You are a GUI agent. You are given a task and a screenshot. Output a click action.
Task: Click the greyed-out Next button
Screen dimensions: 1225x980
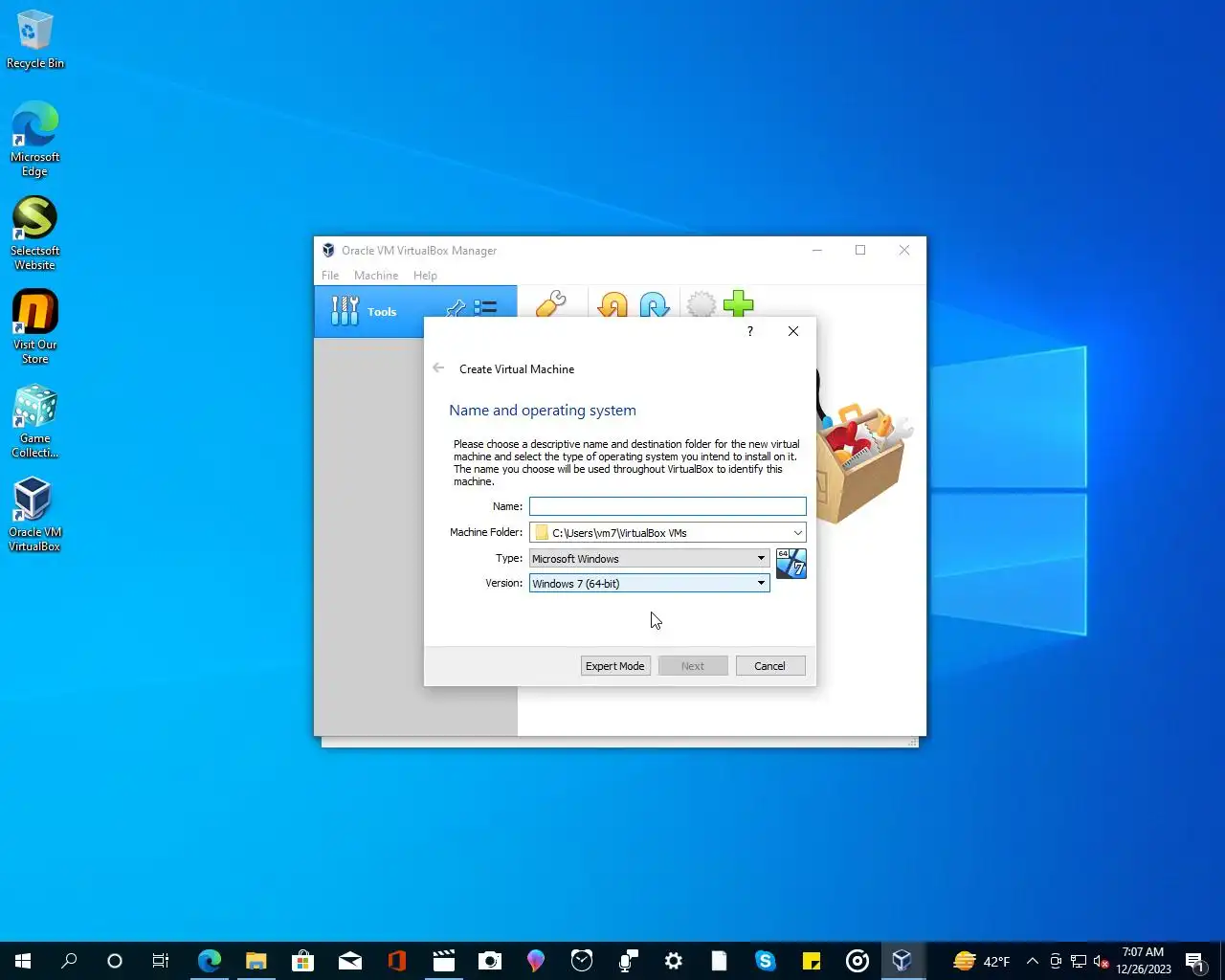(693, 666)
